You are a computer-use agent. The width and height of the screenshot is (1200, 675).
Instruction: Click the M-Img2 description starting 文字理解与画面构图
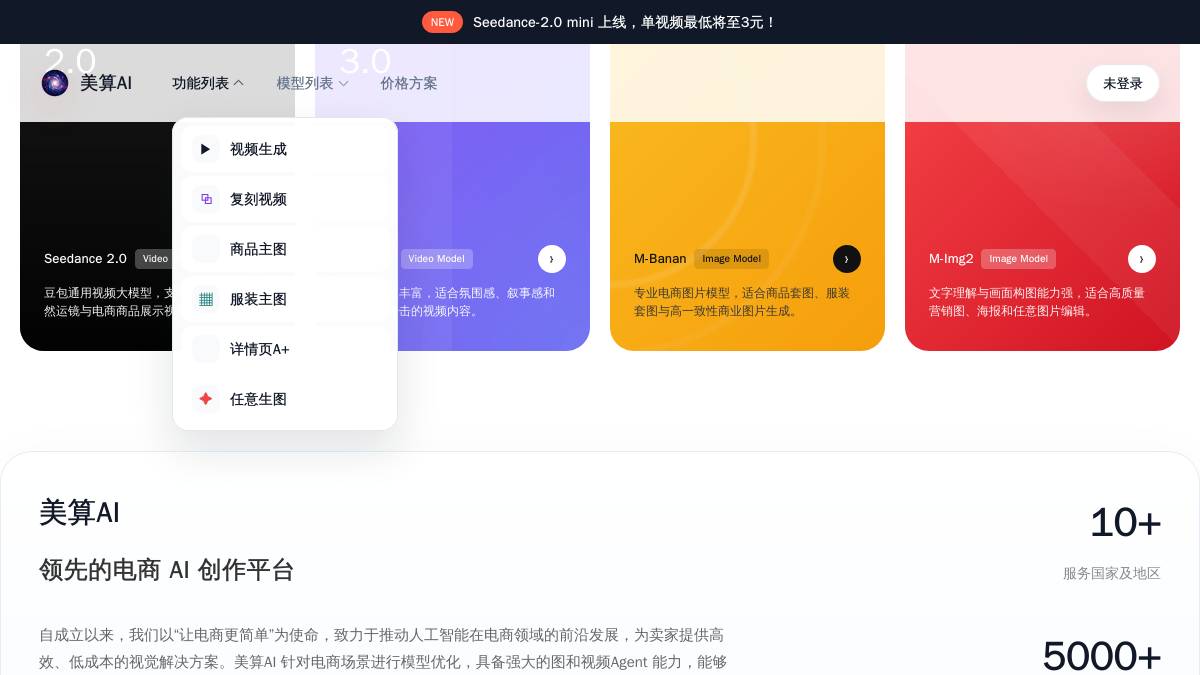point(1037,302)
